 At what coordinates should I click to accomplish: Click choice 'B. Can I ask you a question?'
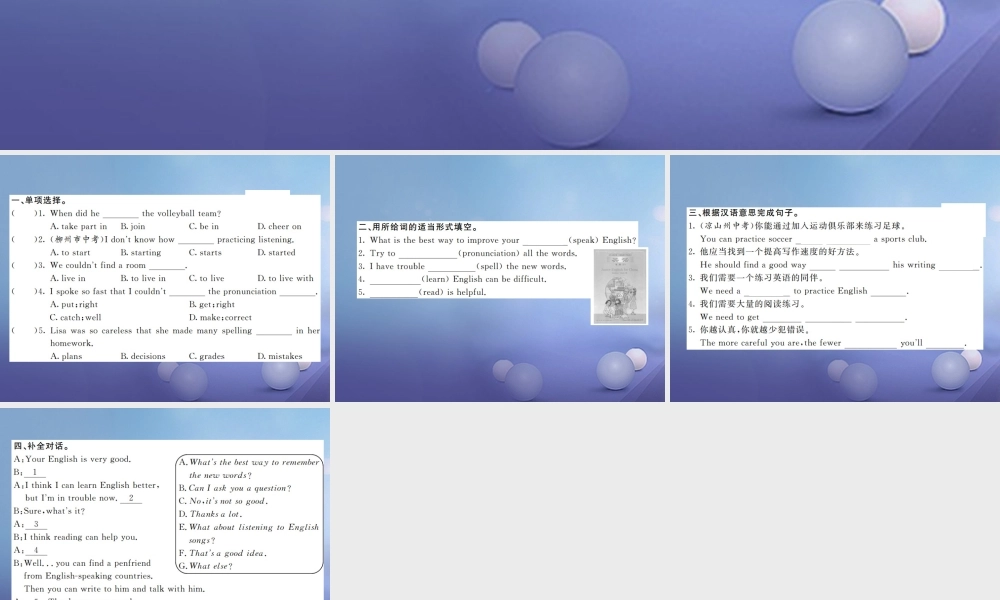click(x=235, y=488)
